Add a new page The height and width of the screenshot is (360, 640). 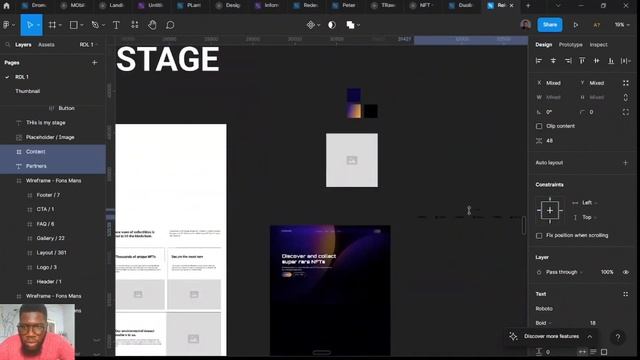click(95, 62)
